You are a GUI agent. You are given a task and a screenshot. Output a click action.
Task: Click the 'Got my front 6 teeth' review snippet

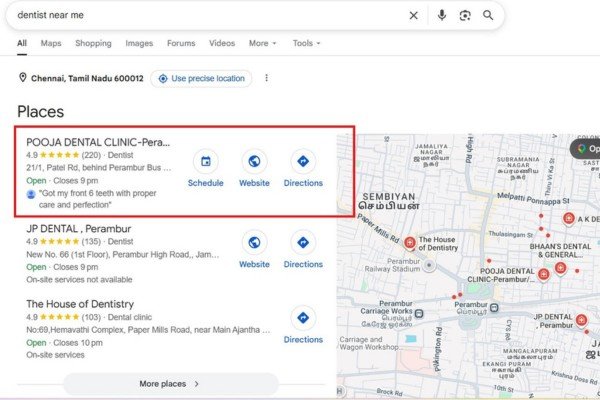click(98, 199)
